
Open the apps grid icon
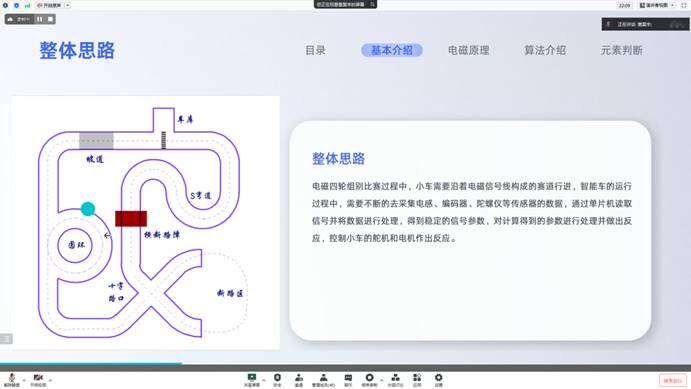click(417, 378)
